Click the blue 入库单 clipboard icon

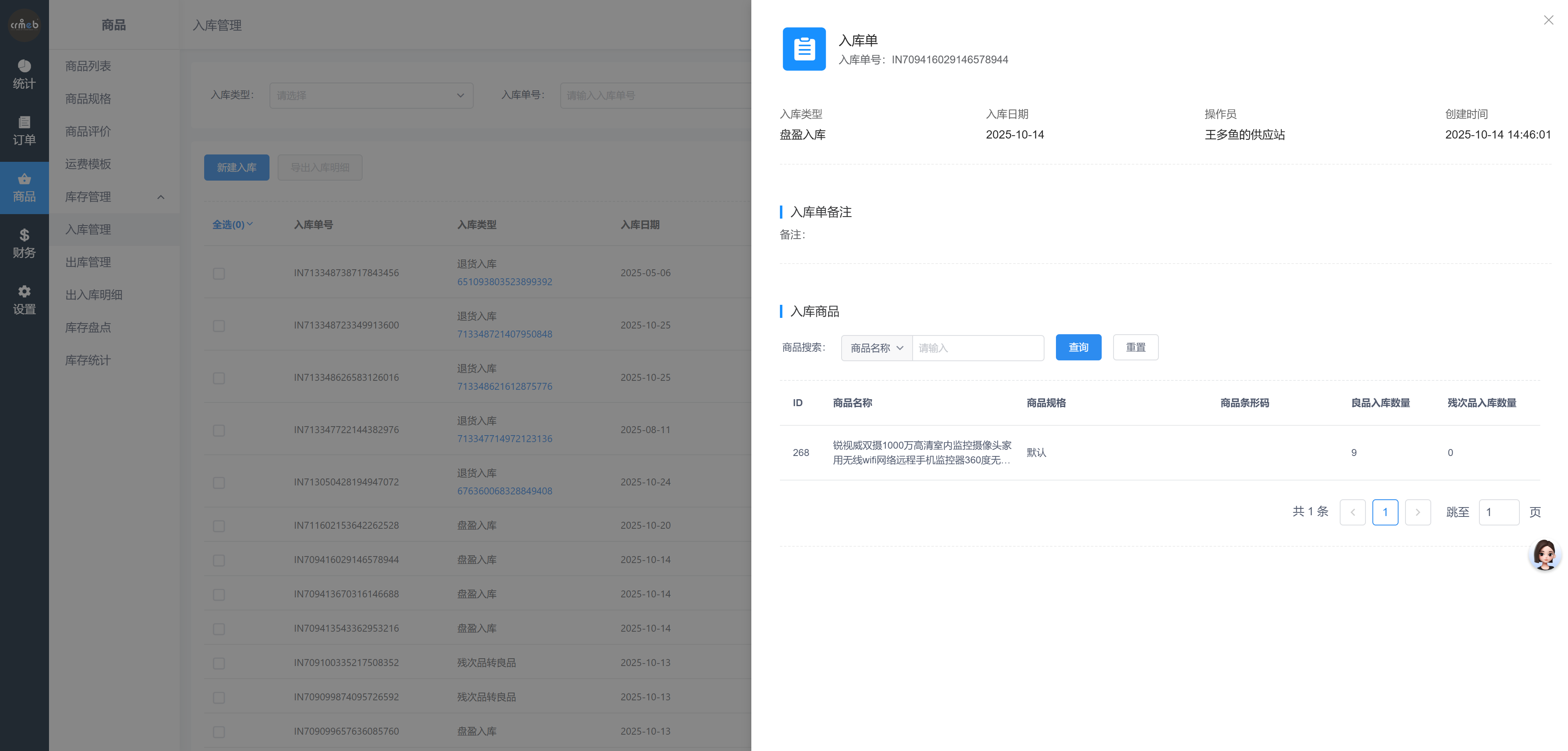[804, 49]
